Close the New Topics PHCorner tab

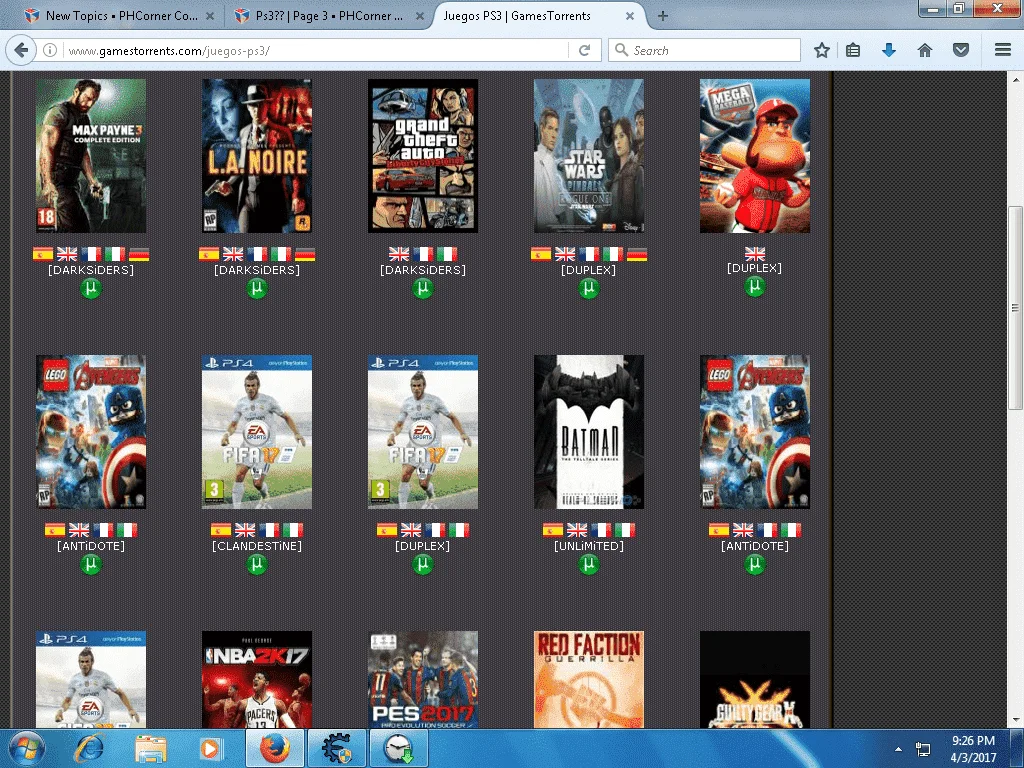coord(210,16)
